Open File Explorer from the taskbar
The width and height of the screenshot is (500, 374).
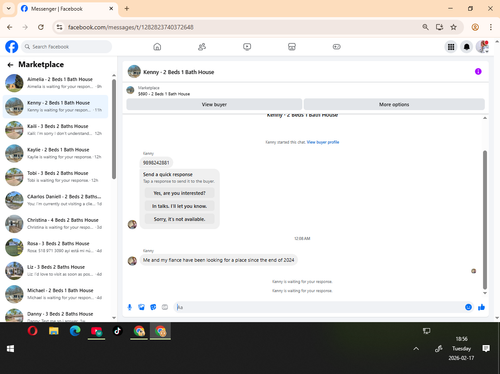tap(54, 331)
